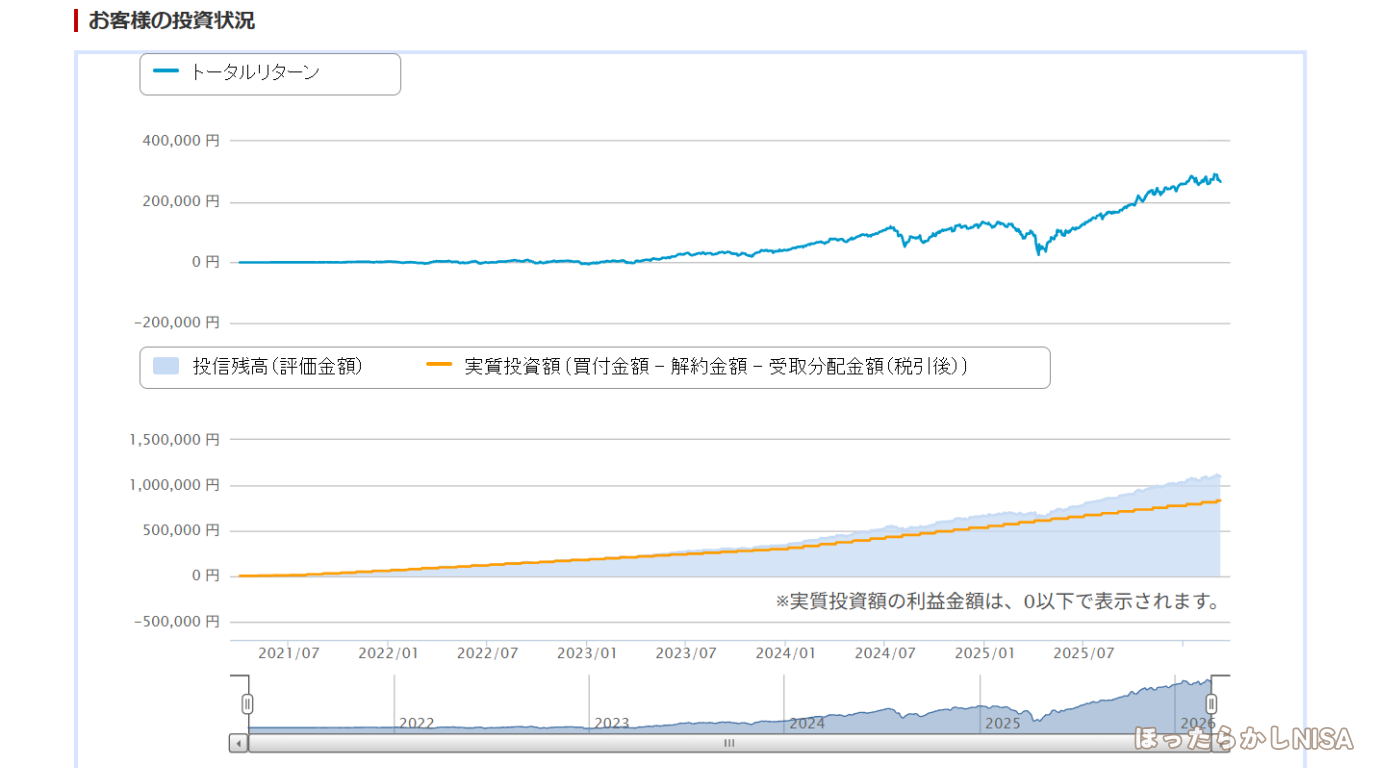The height and width of the screenshot is (768, 1376).
Task: Click the orange line icon in the lower legend
Action: (x=440, y=366)
